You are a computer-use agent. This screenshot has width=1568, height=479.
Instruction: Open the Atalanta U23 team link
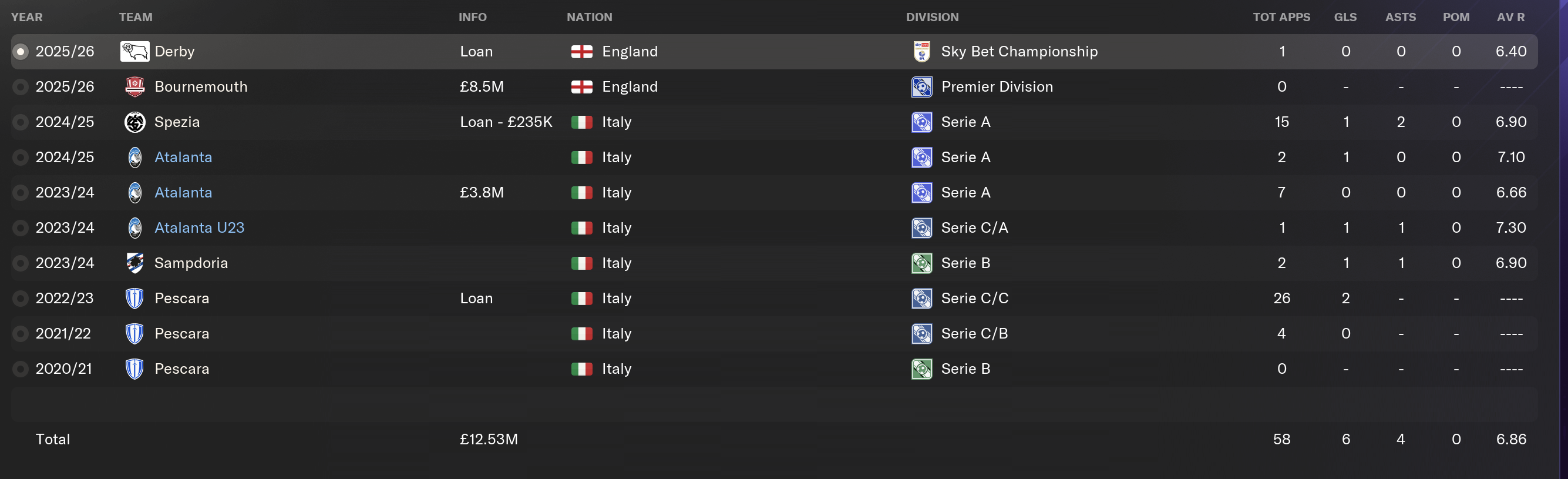click(199, 228)
